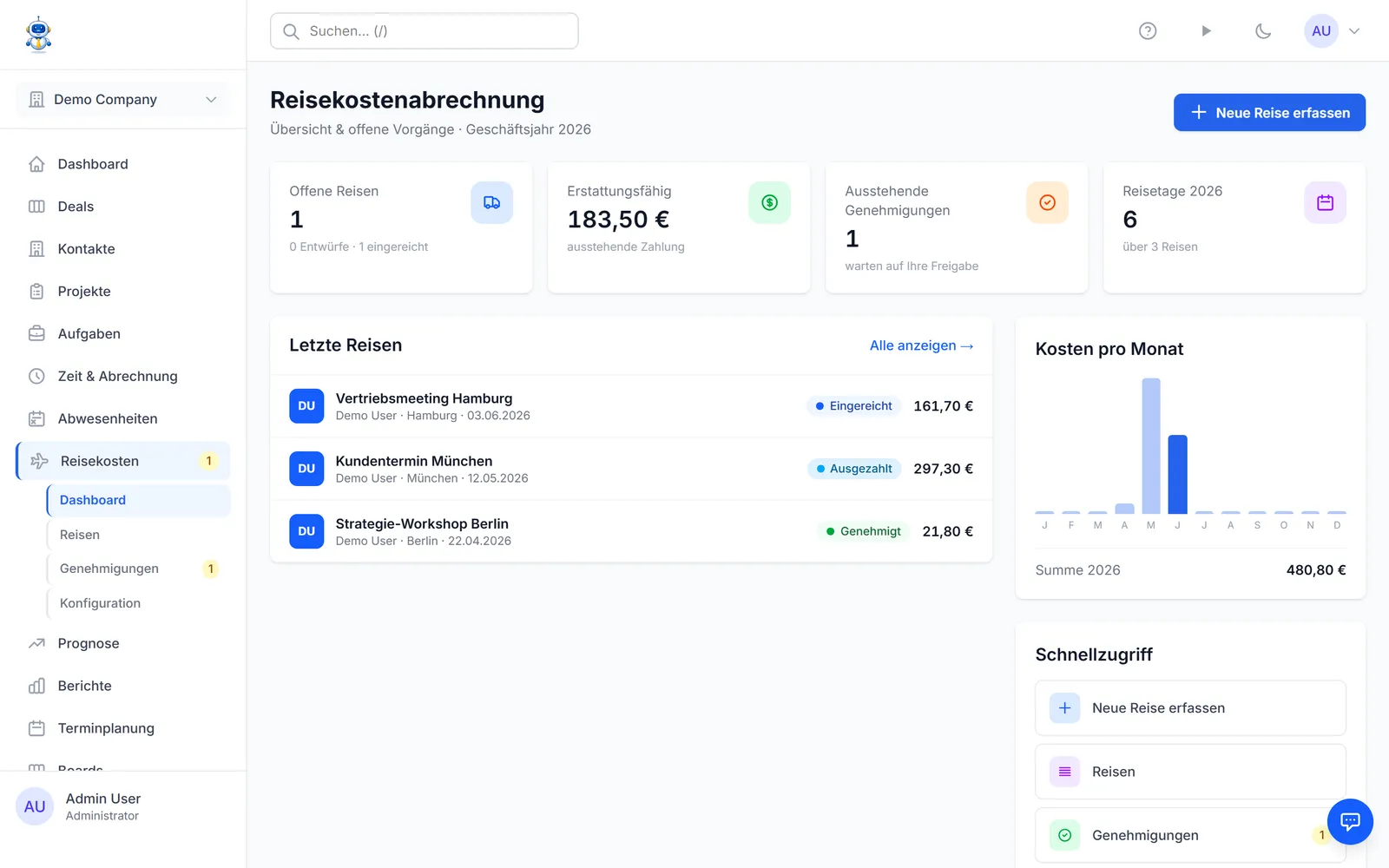
Task: Open Prognose in the sidebar
Action: (122, 643)
